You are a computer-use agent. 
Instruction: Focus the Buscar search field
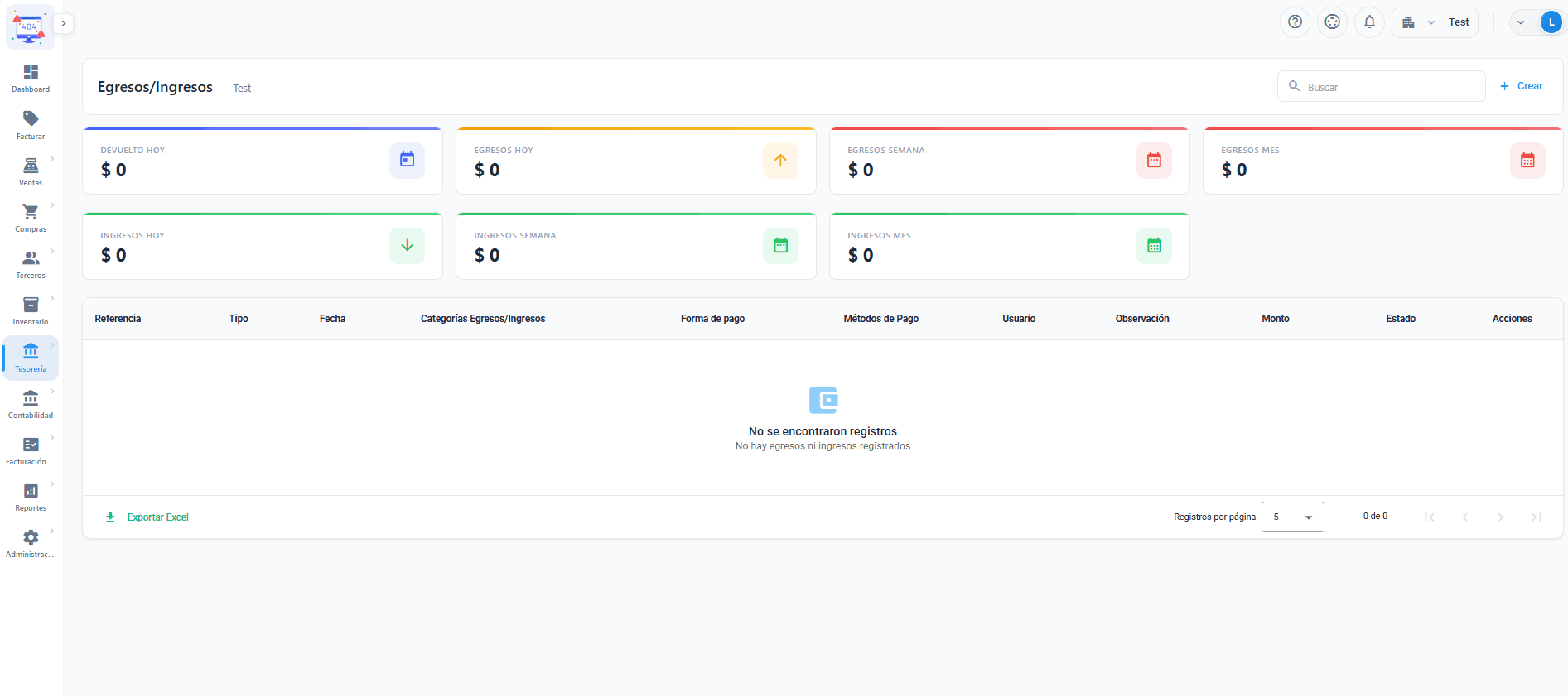(1382, 87)
